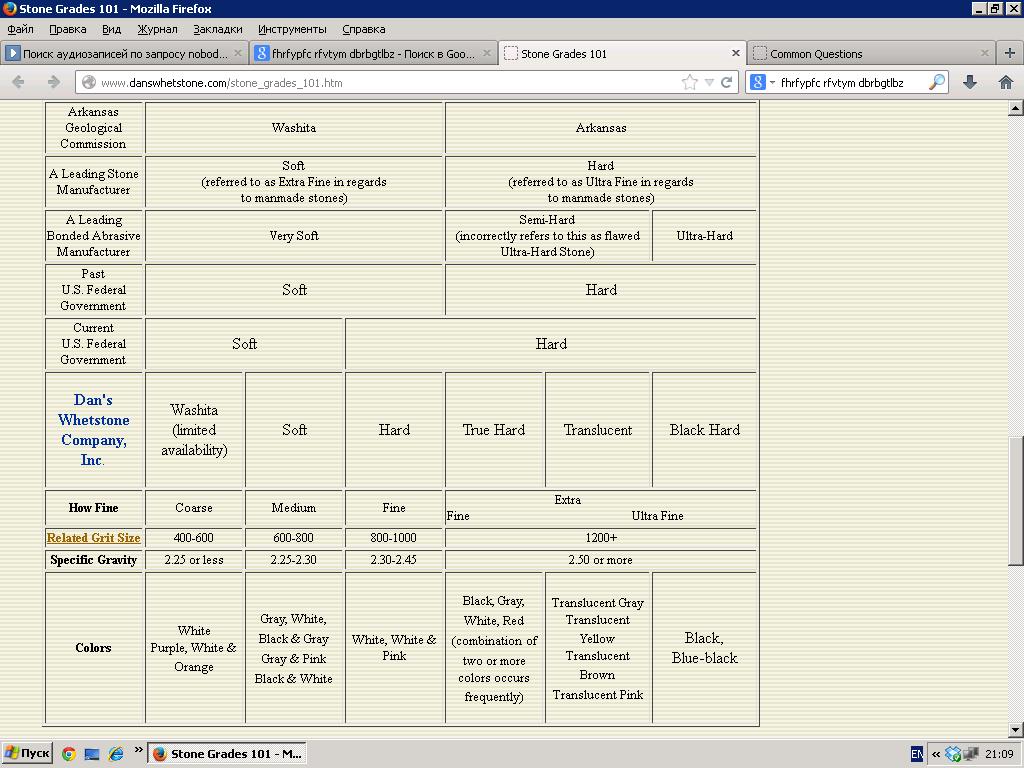Follow the Related Grit Size link

93,538
